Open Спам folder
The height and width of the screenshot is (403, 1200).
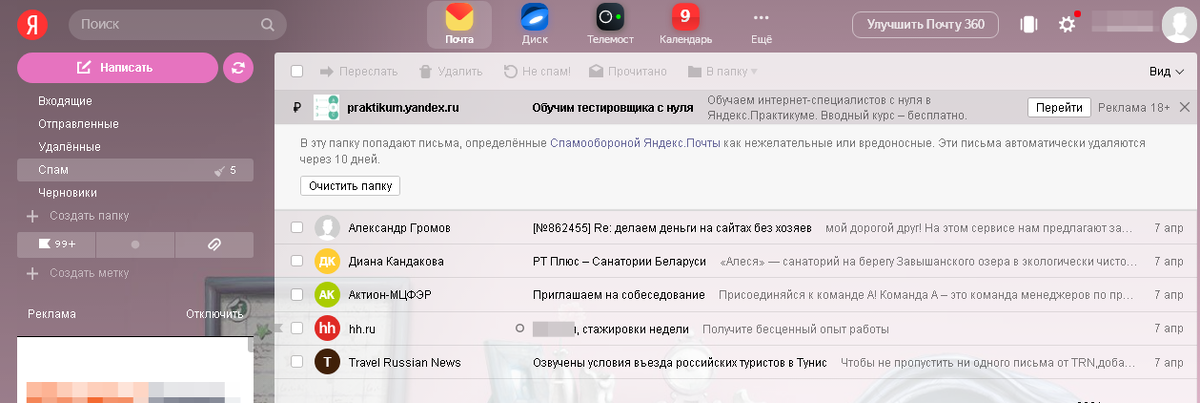[x=134, y=170]
